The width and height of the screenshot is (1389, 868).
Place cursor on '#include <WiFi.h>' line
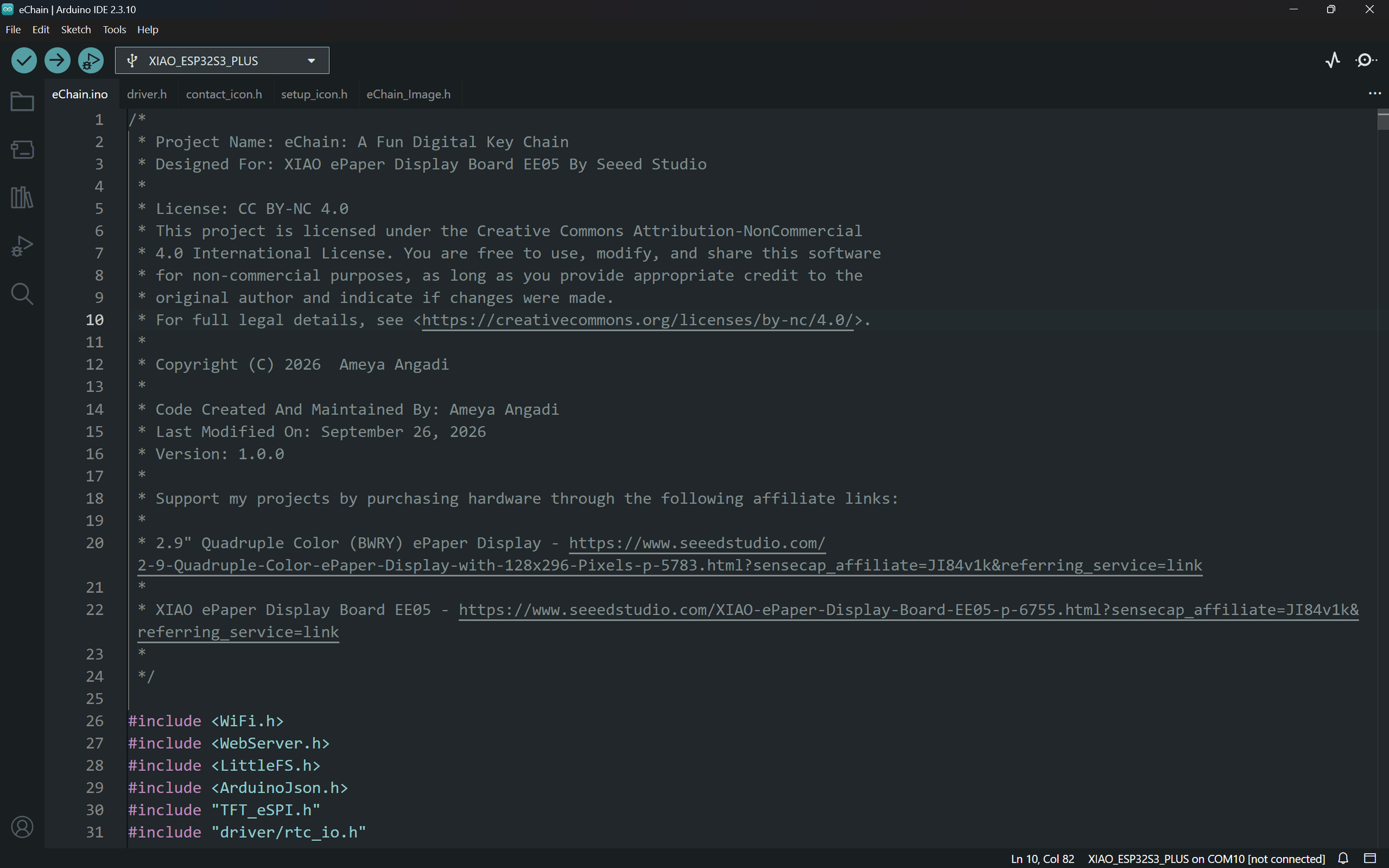click(205, 720)
